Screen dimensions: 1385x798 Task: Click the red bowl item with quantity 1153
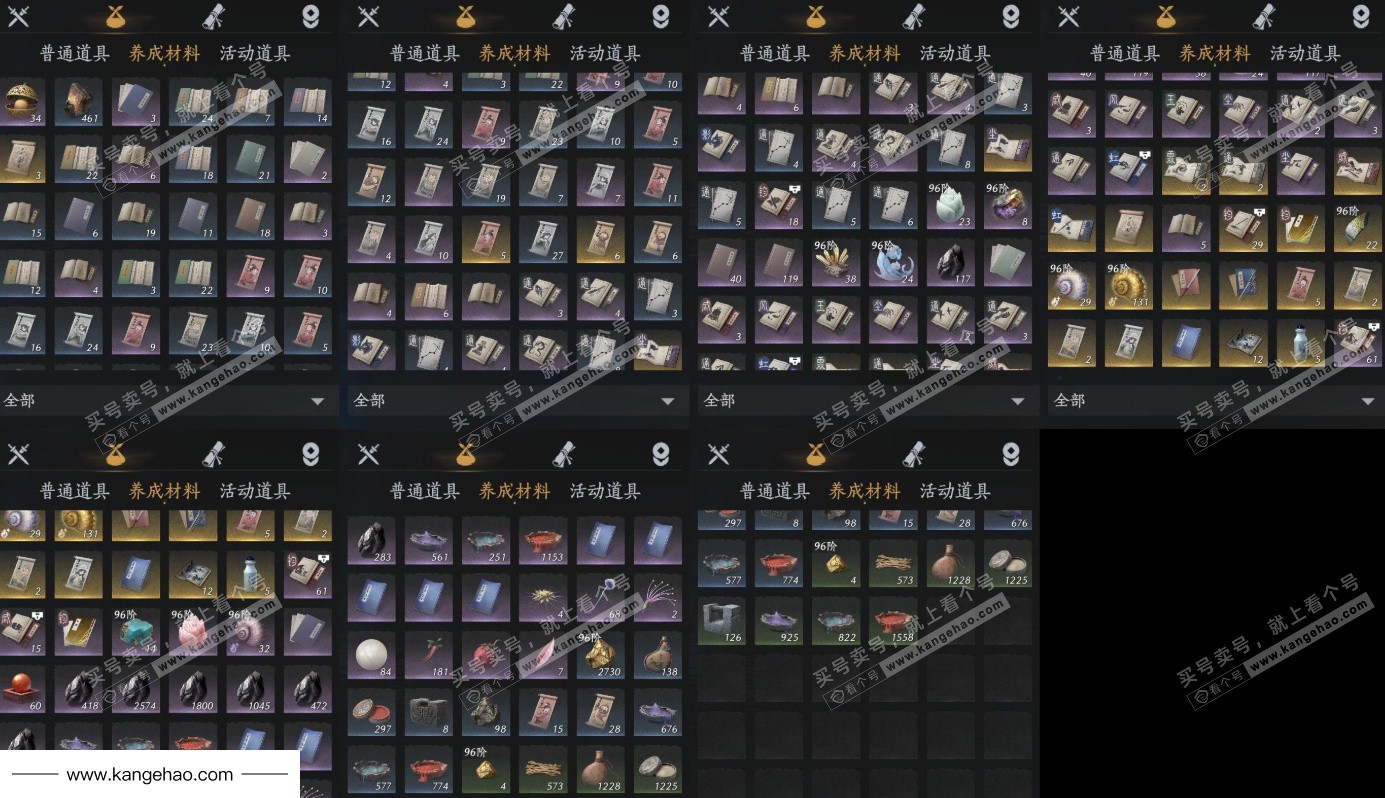coord(543,541)
